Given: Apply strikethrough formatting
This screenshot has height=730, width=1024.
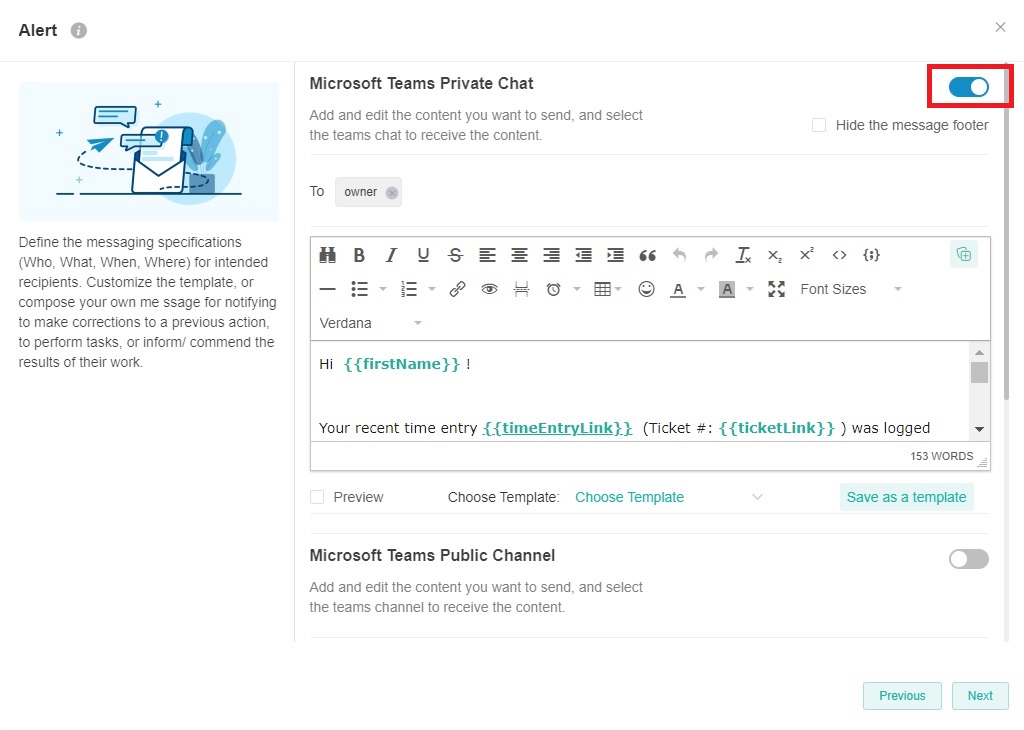Looking at the screenshot, I should click(455, 255).
